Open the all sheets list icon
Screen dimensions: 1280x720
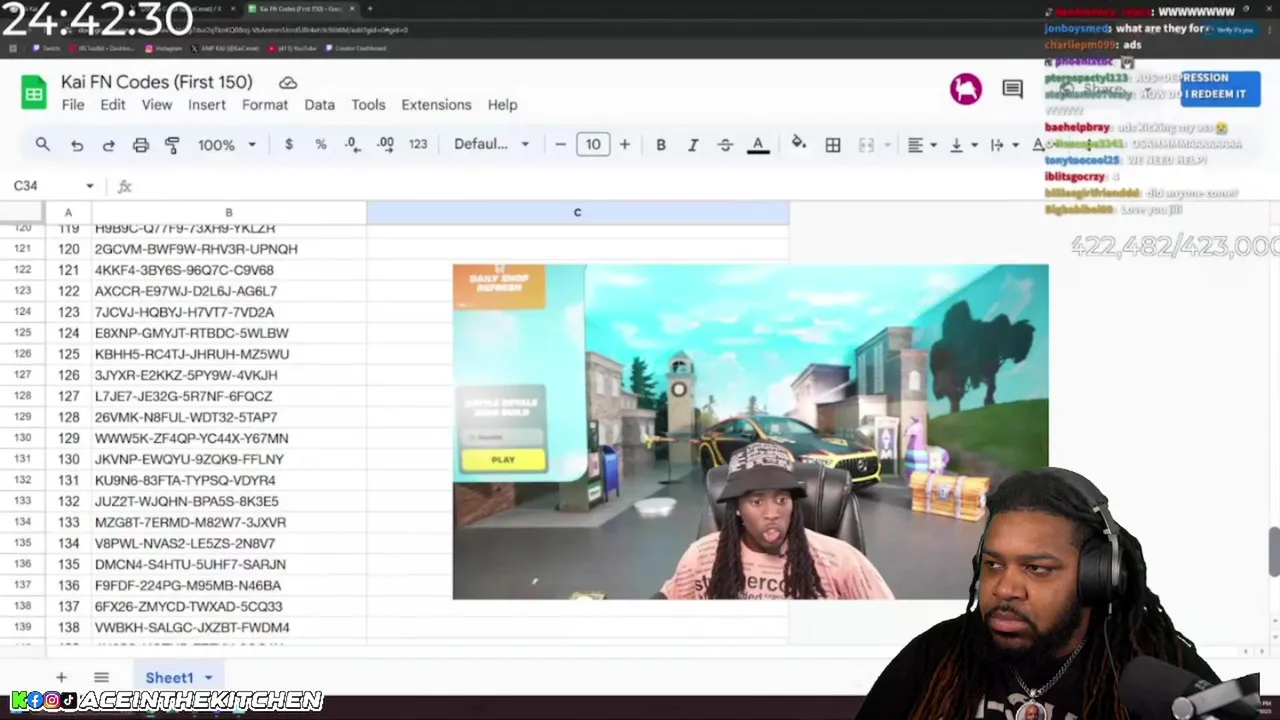click(101, 677)
